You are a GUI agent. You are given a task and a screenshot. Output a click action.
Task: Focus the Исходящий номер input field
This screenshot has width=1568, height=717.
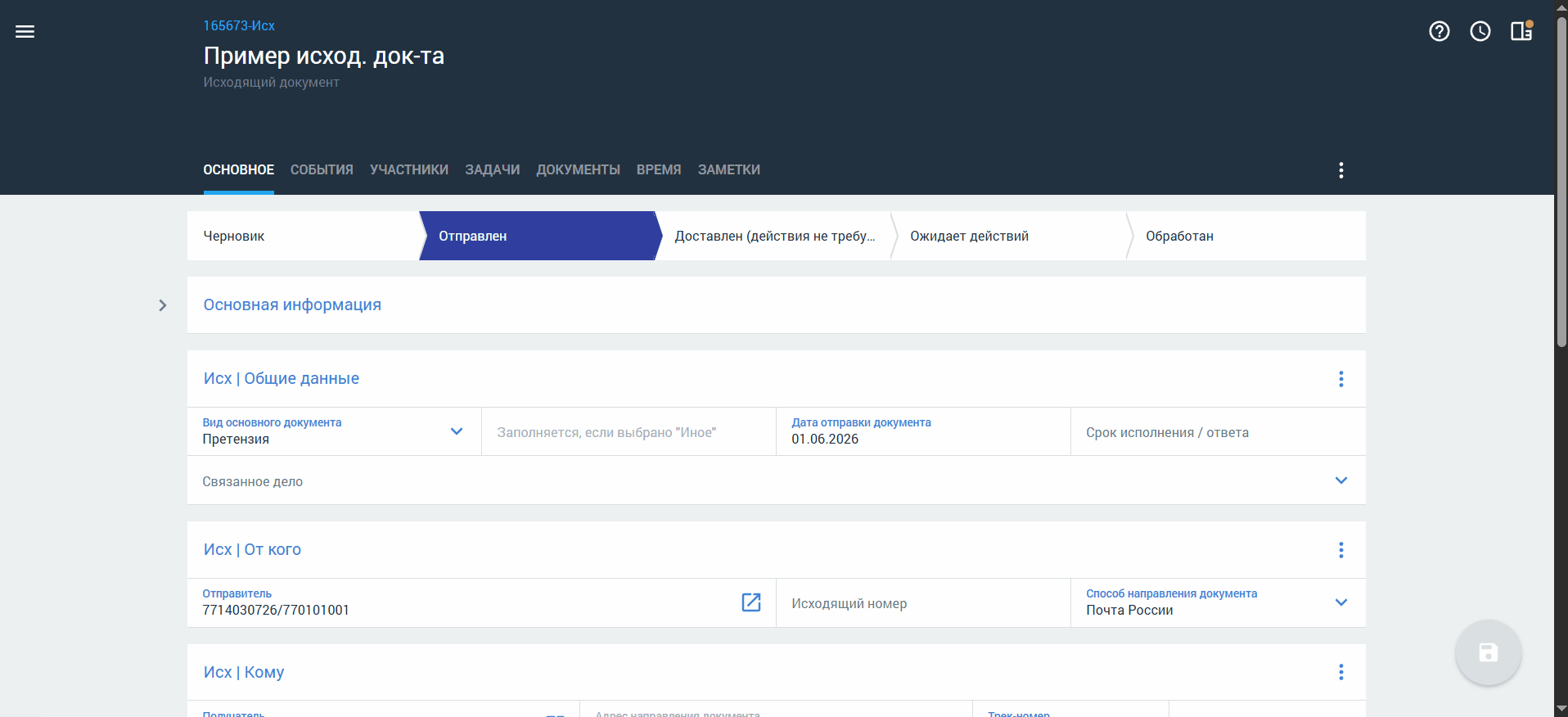coord(923,603)
